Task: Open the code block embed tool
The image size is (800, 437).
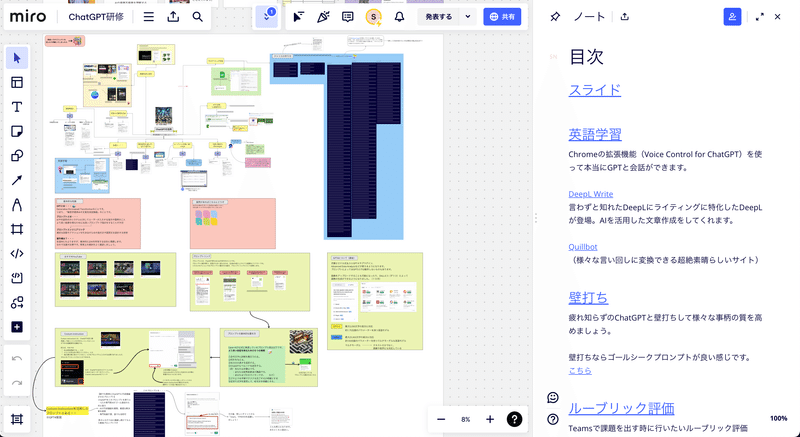Action: point(17,253)
